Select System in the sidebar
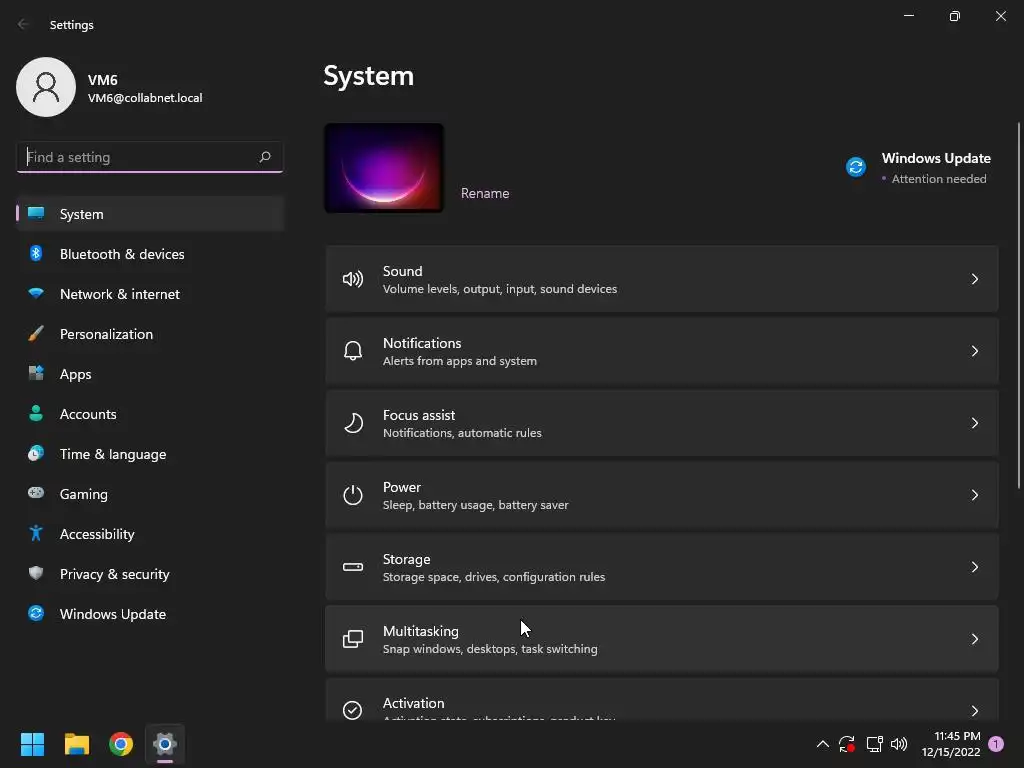1024x768 pixels. pos(150,214)
